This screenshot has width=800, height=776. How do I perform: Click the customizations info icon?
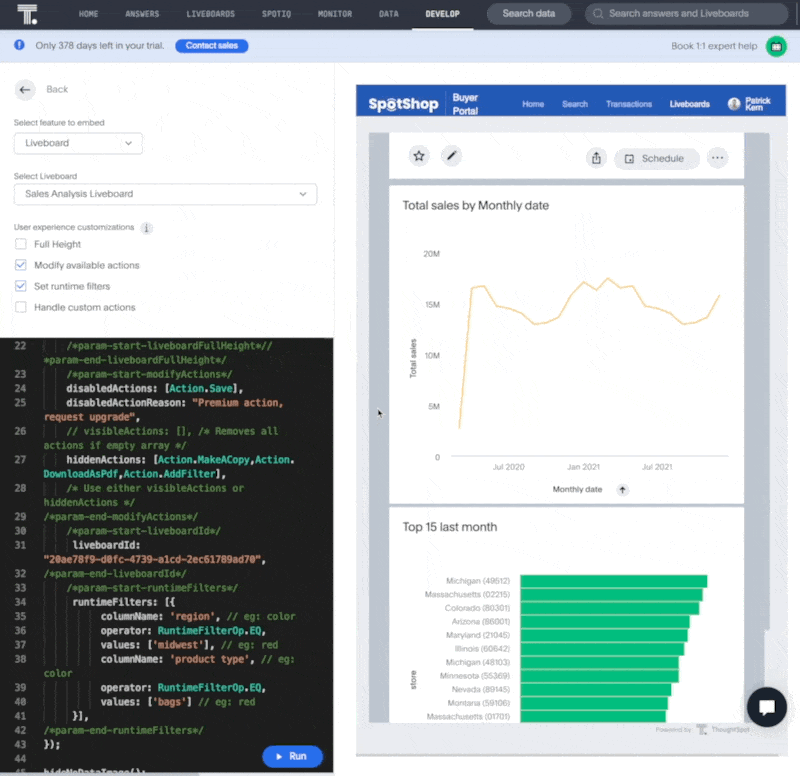146,228
